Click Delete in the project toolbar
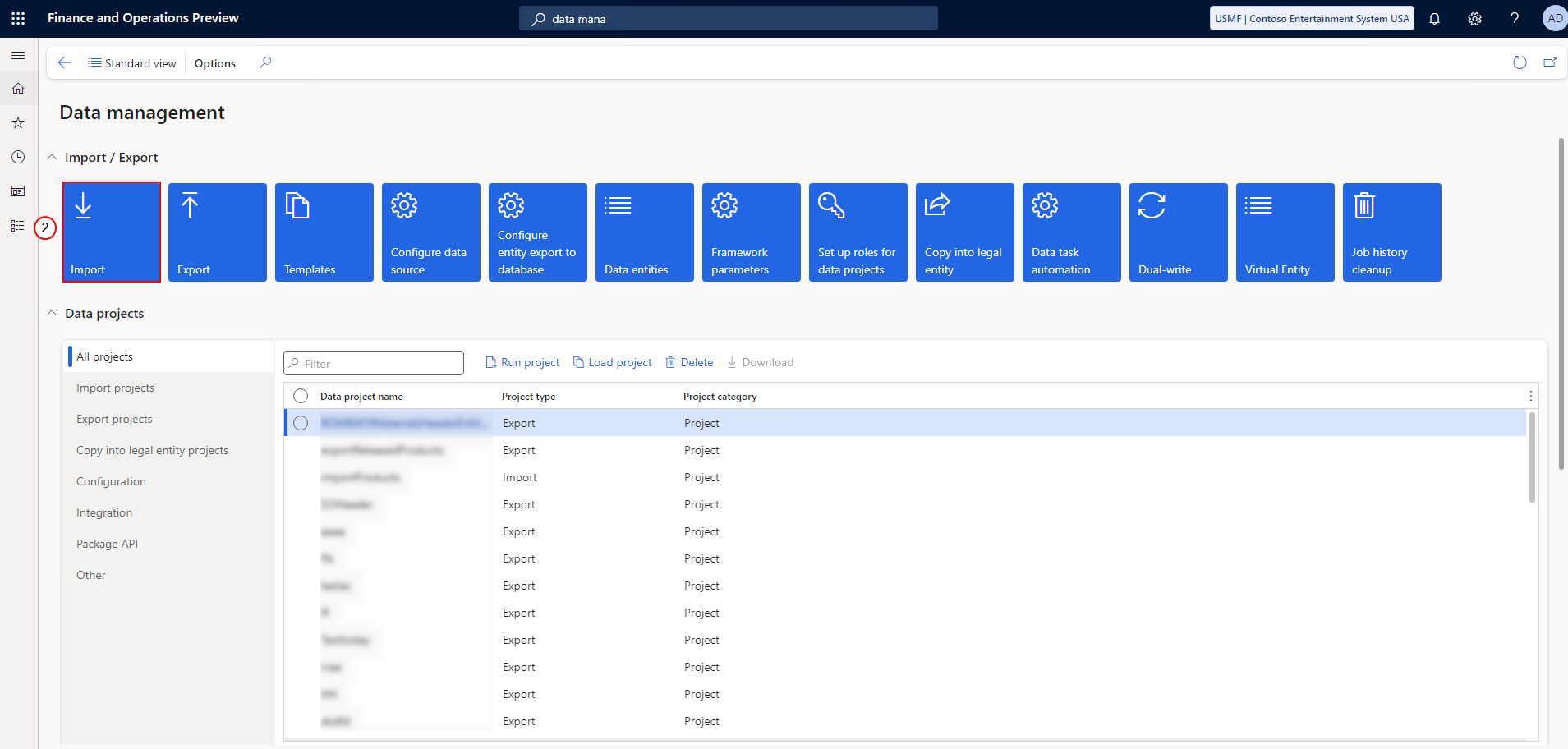1568x749 pixels. click(689, 362)
